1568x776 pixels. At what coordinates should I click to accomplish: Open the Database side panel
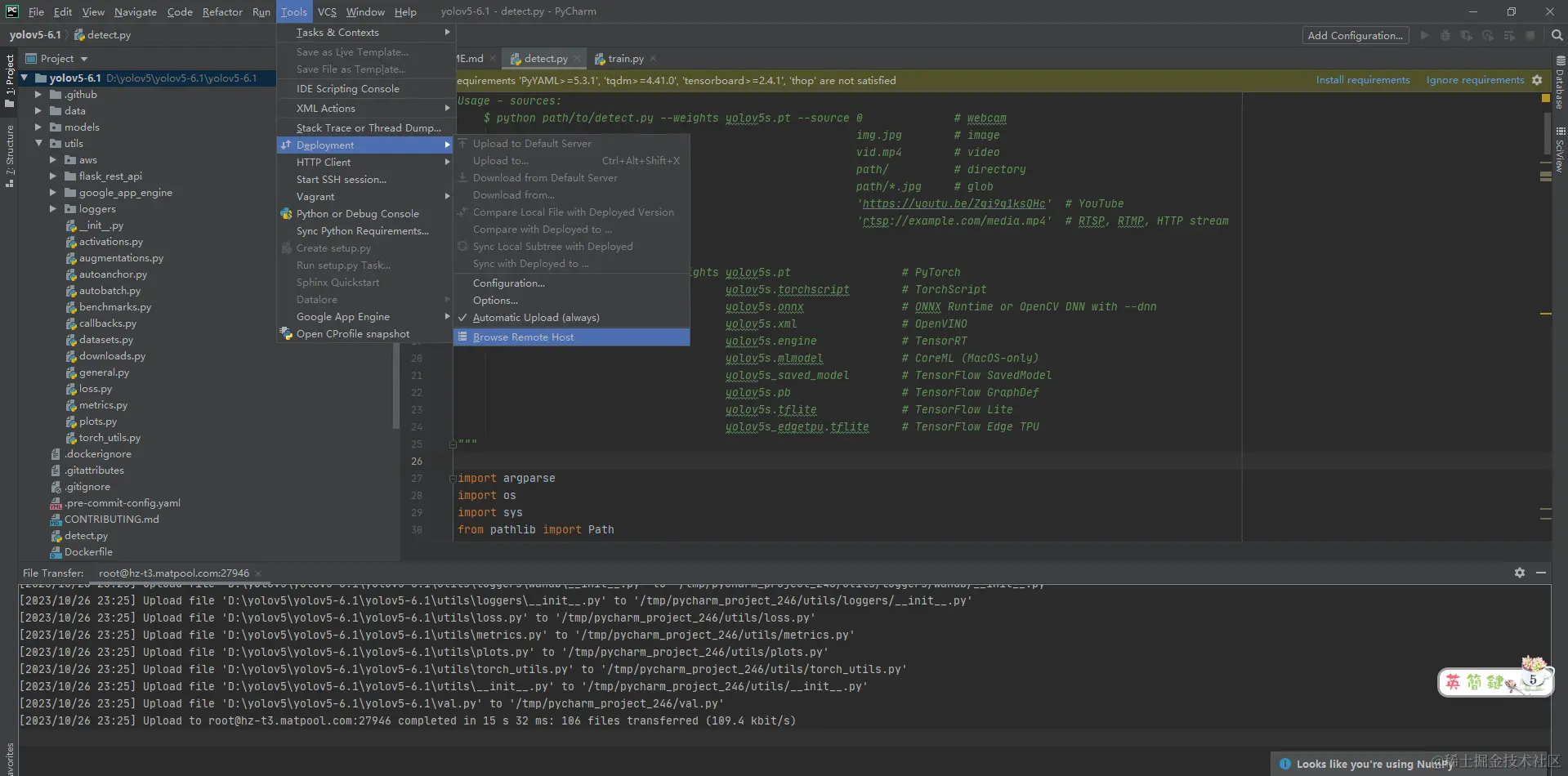pyautogui.click(x=1560, y=83)
